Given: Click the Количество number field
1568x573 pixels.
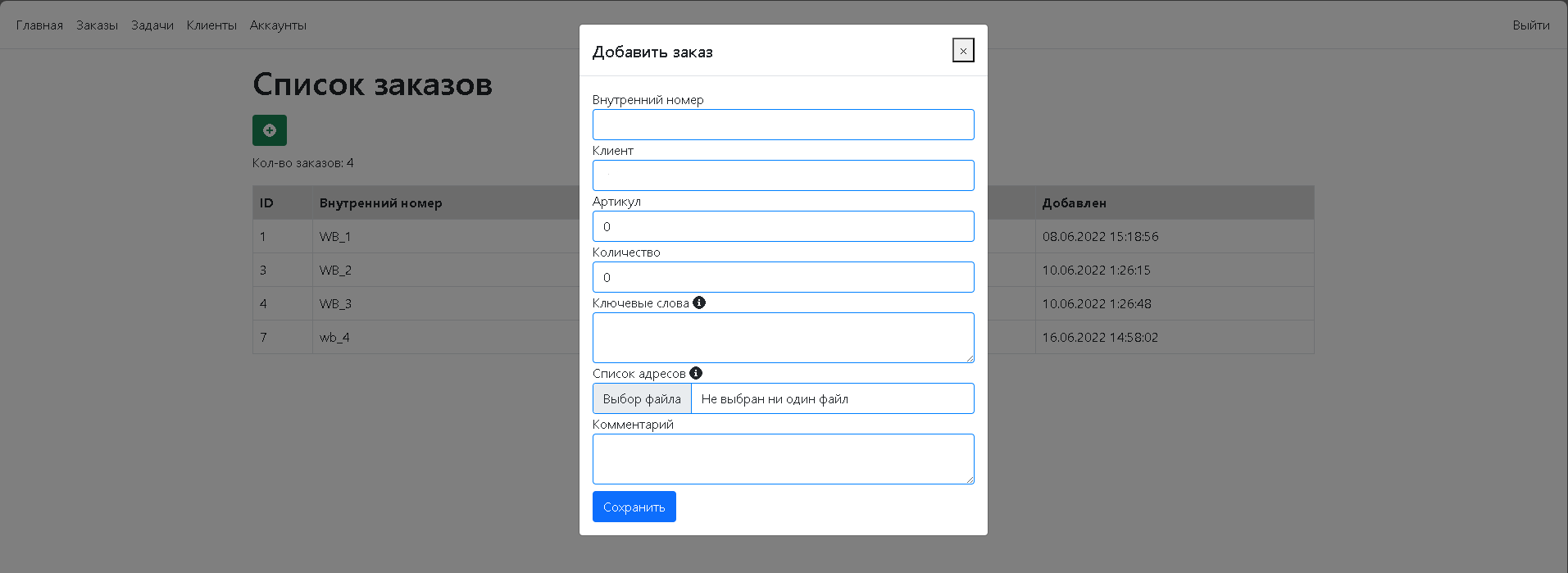Looking at the screenshot, I should [783, 277].
